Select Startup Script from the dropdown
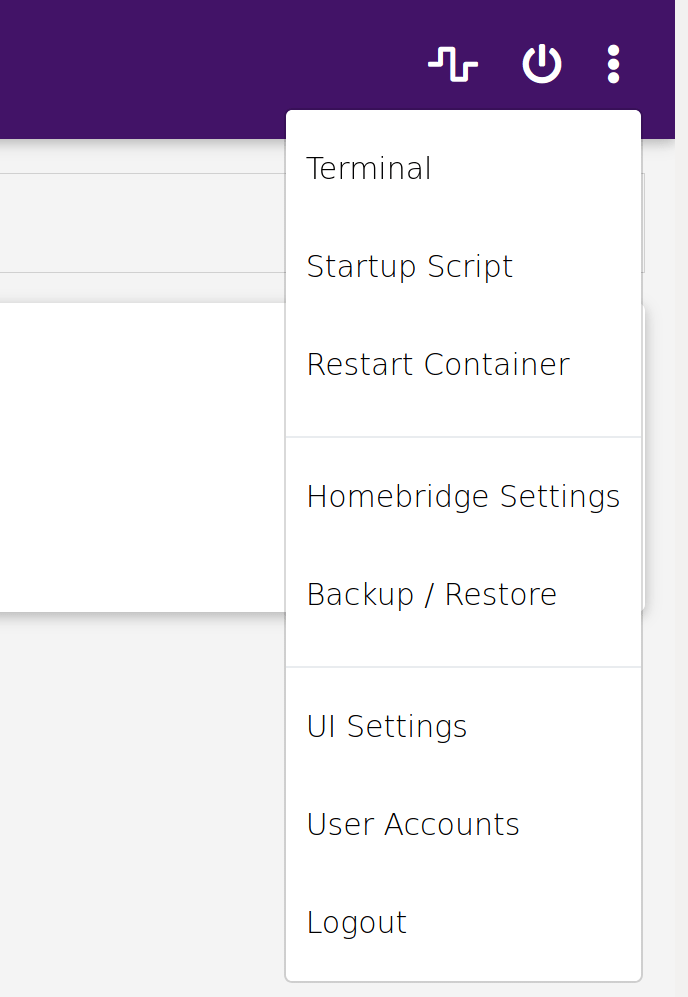 (x=410, y=266)
